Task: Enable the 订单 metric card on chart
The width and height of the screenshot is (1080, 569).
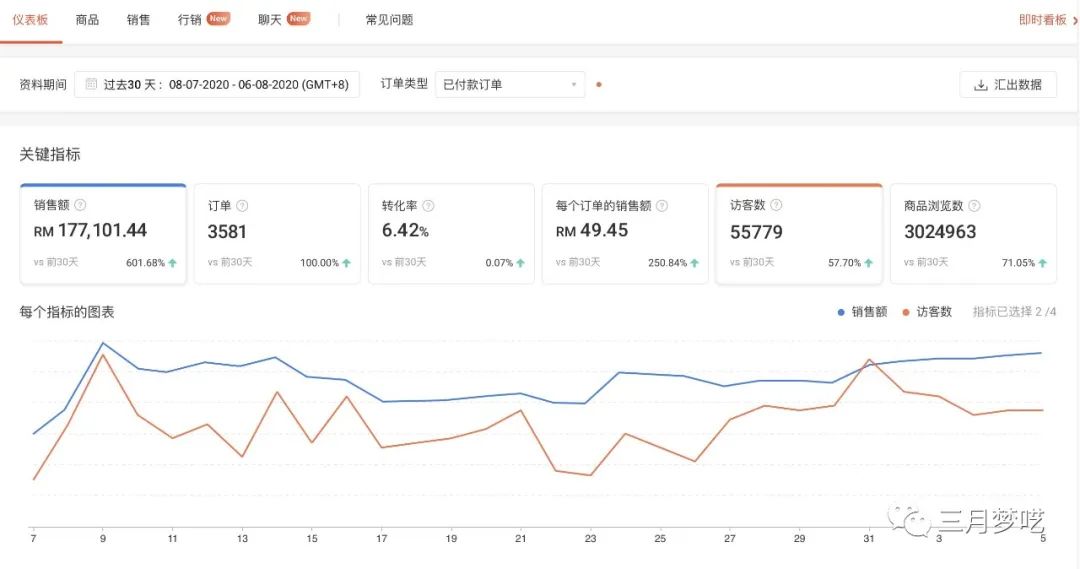Action: pyautogui.click(x=277, y=234)
